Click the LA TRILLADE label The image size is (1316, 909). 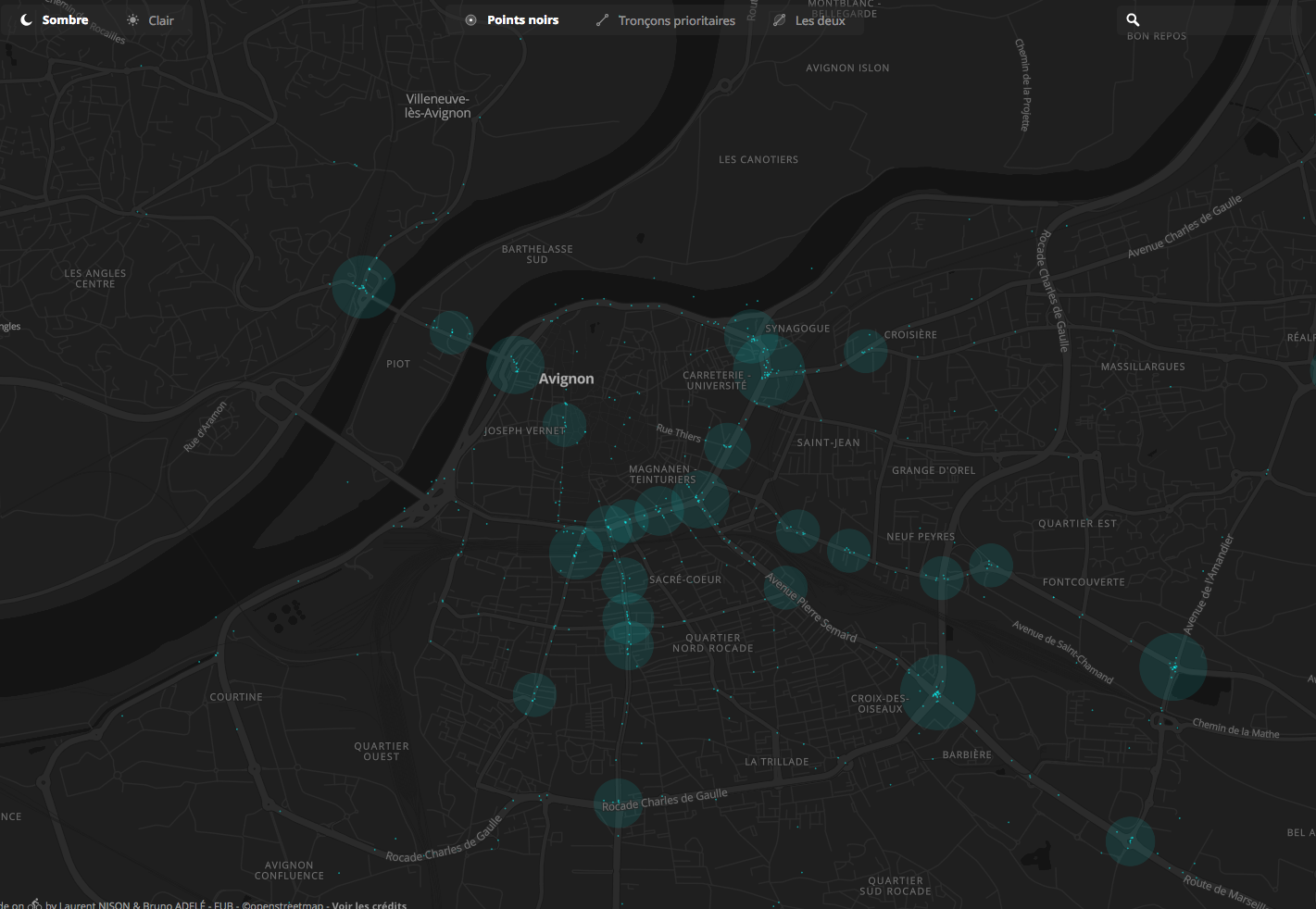777,762
